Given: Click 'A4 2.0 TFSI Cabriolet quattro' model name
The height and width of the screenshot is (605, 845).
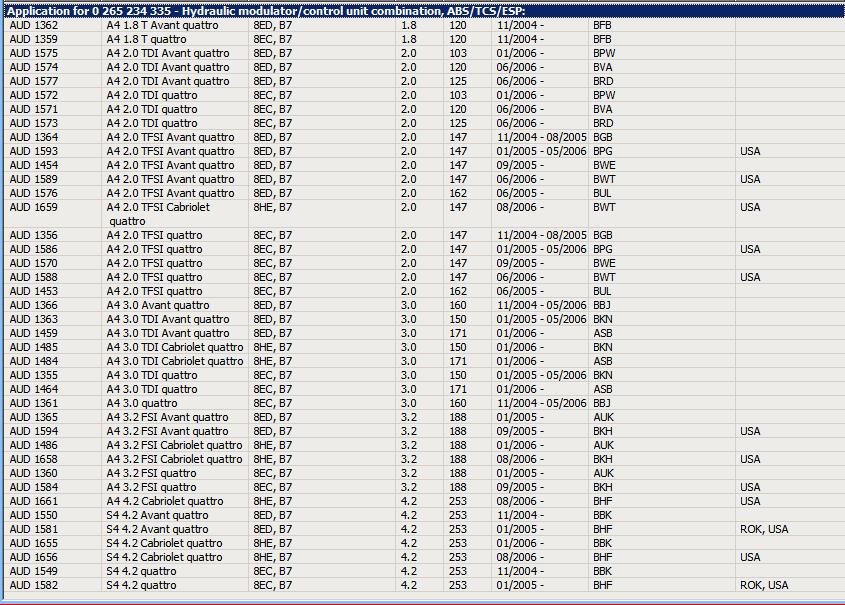Looking at the screenshot, I should coord(158,214).
